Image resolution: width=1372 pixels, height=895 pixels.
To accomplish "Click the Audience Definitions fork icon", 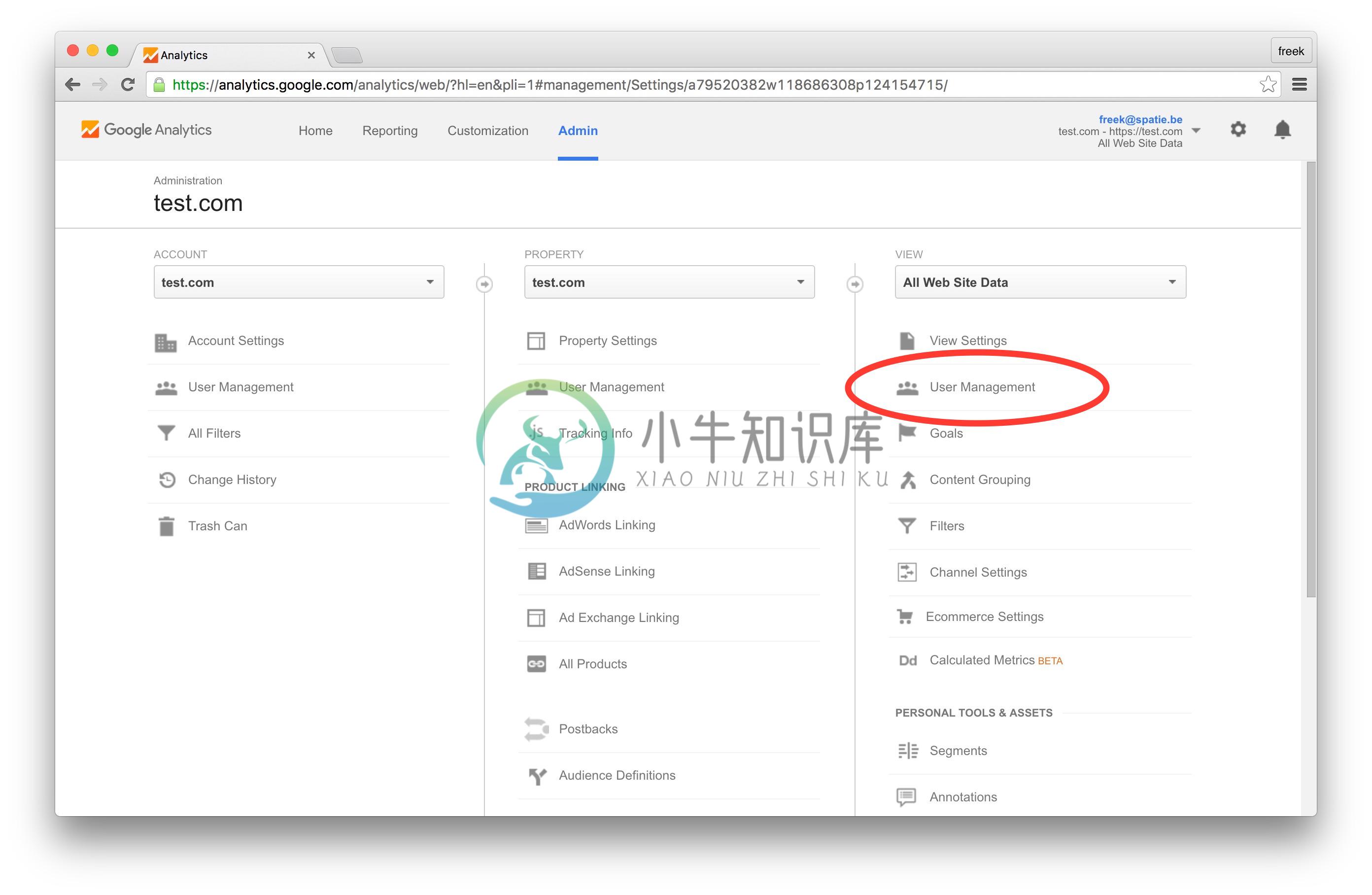I will 537,776.
